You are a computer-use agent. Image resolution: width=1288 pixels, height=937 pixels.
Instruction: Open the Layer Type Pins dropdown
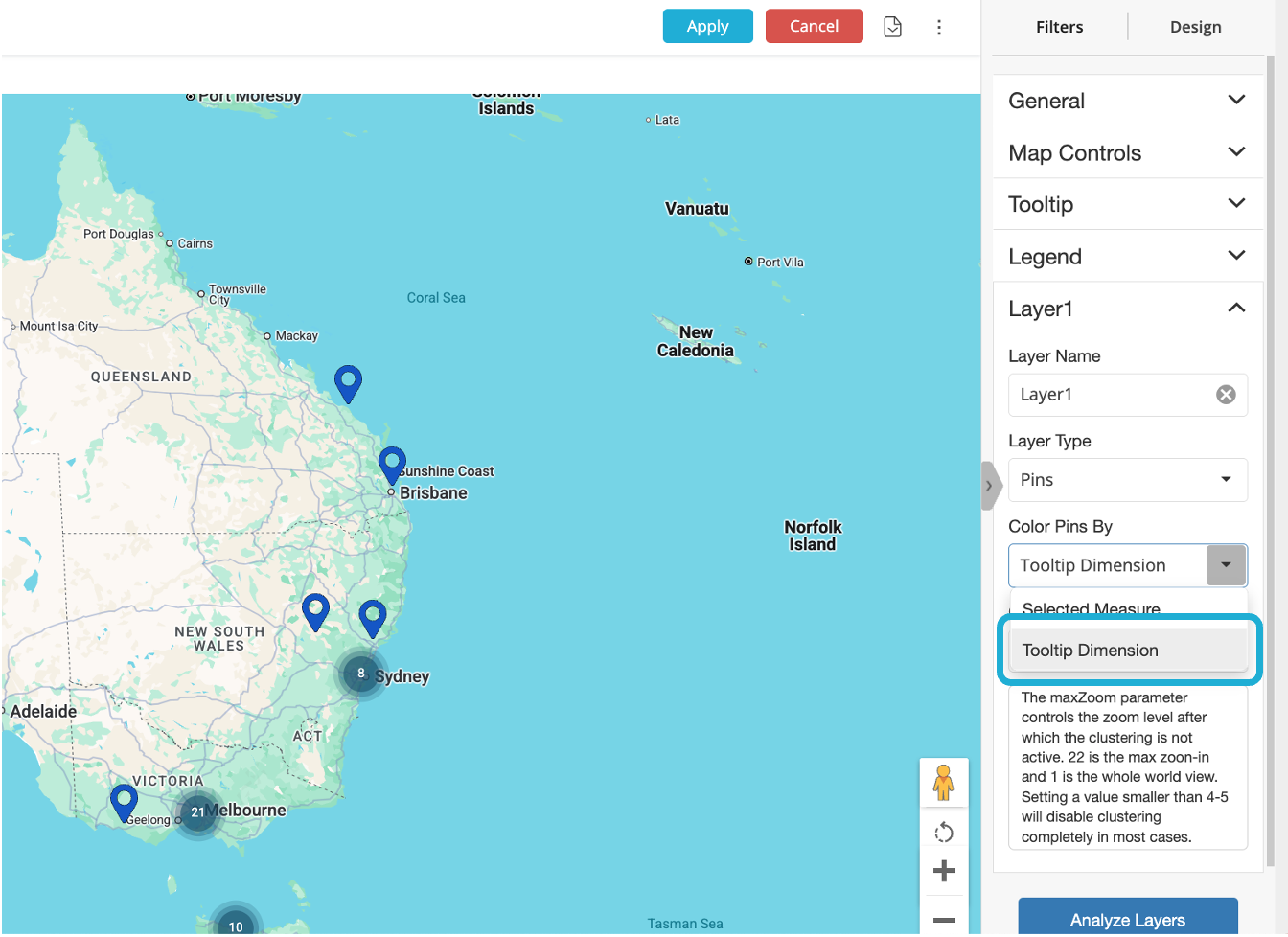[1127, 480]
